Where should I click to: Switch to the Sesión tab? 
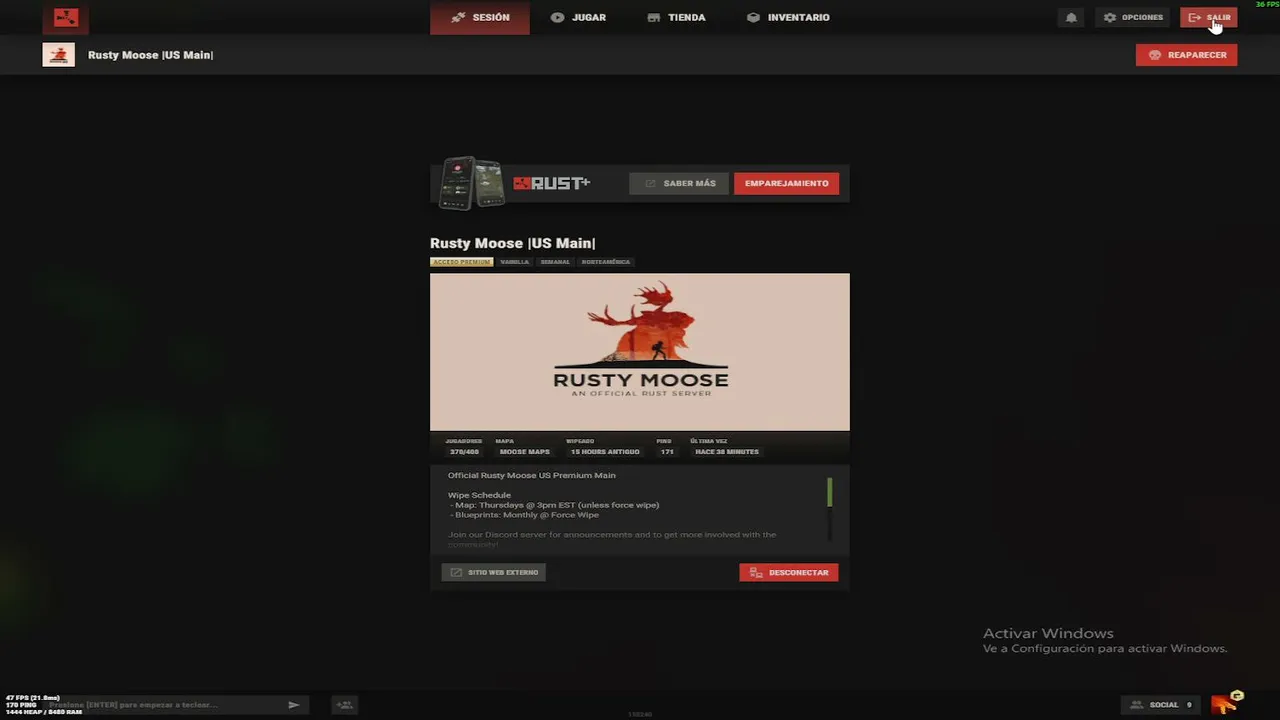pyautogui.click(x=480, y=17)
